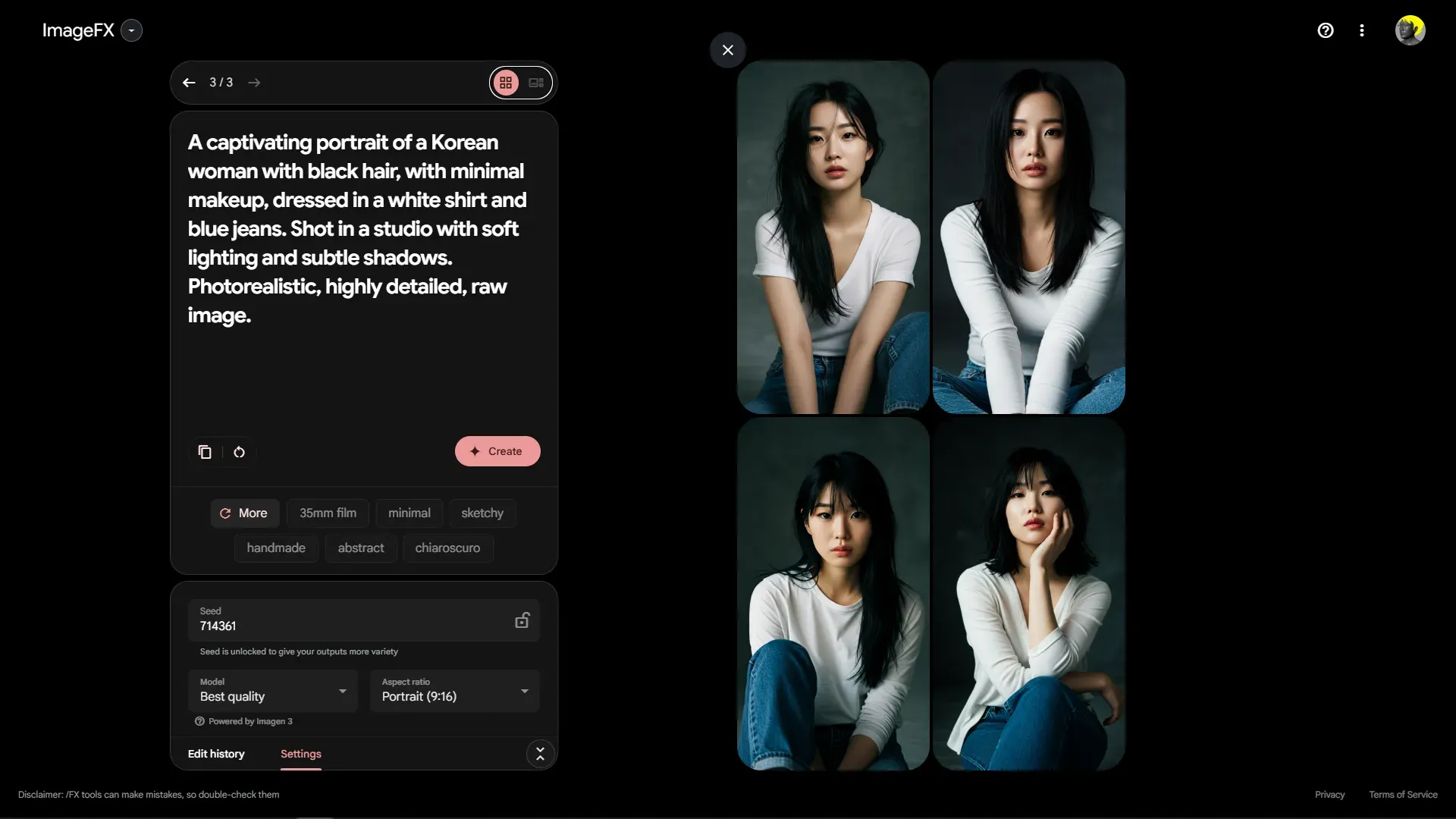
Task: Toggle the seed lock icon
Action: (x=522, y=620)
